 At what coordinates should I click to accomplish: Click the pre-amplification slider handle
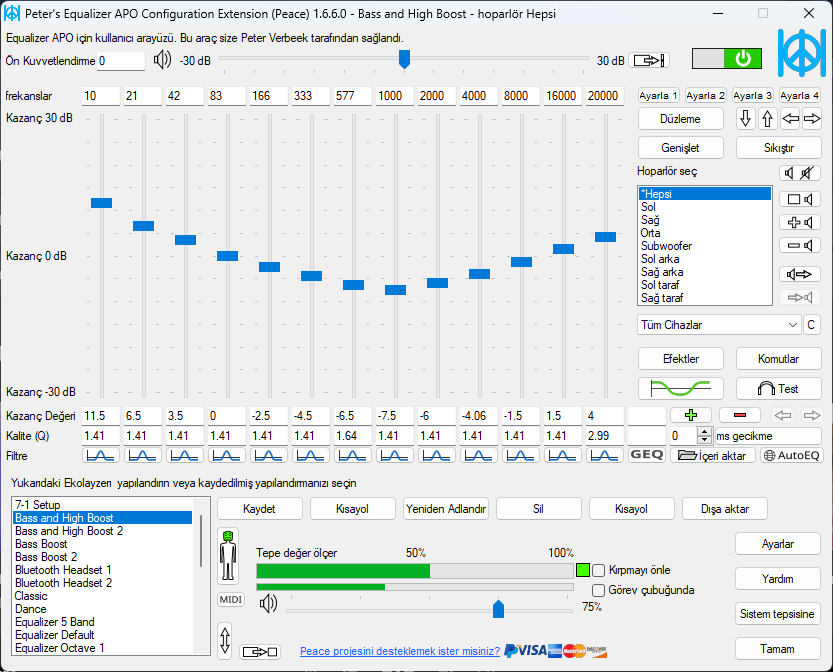(x=404, y=59)
